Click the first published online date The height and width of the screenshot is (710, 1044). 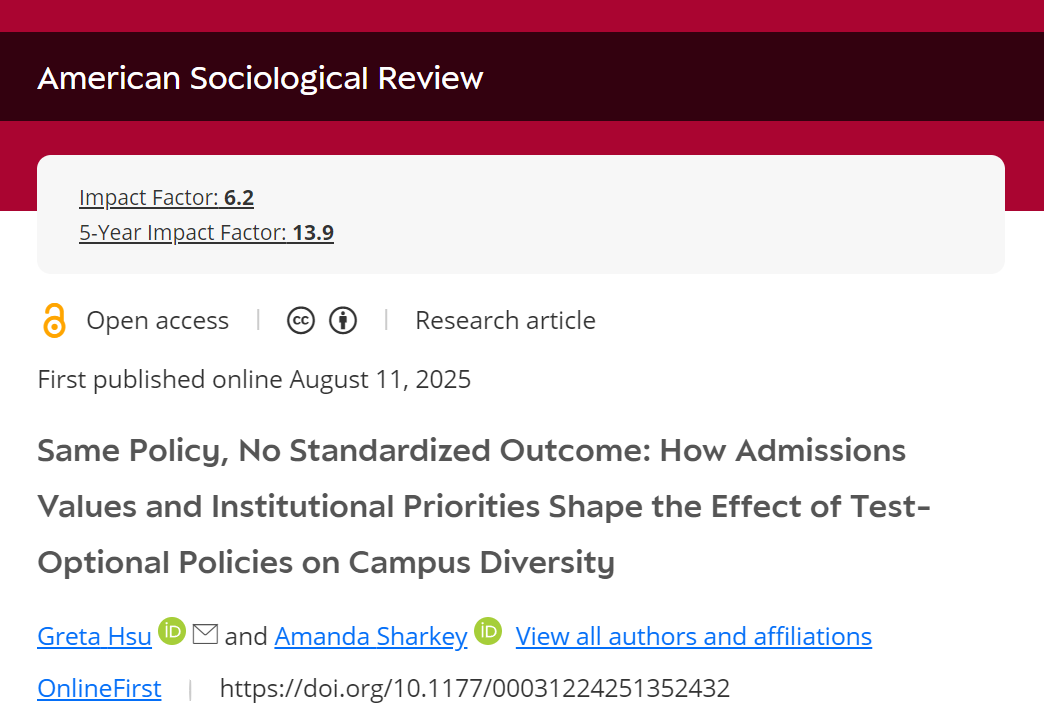(x=254, y=380)
